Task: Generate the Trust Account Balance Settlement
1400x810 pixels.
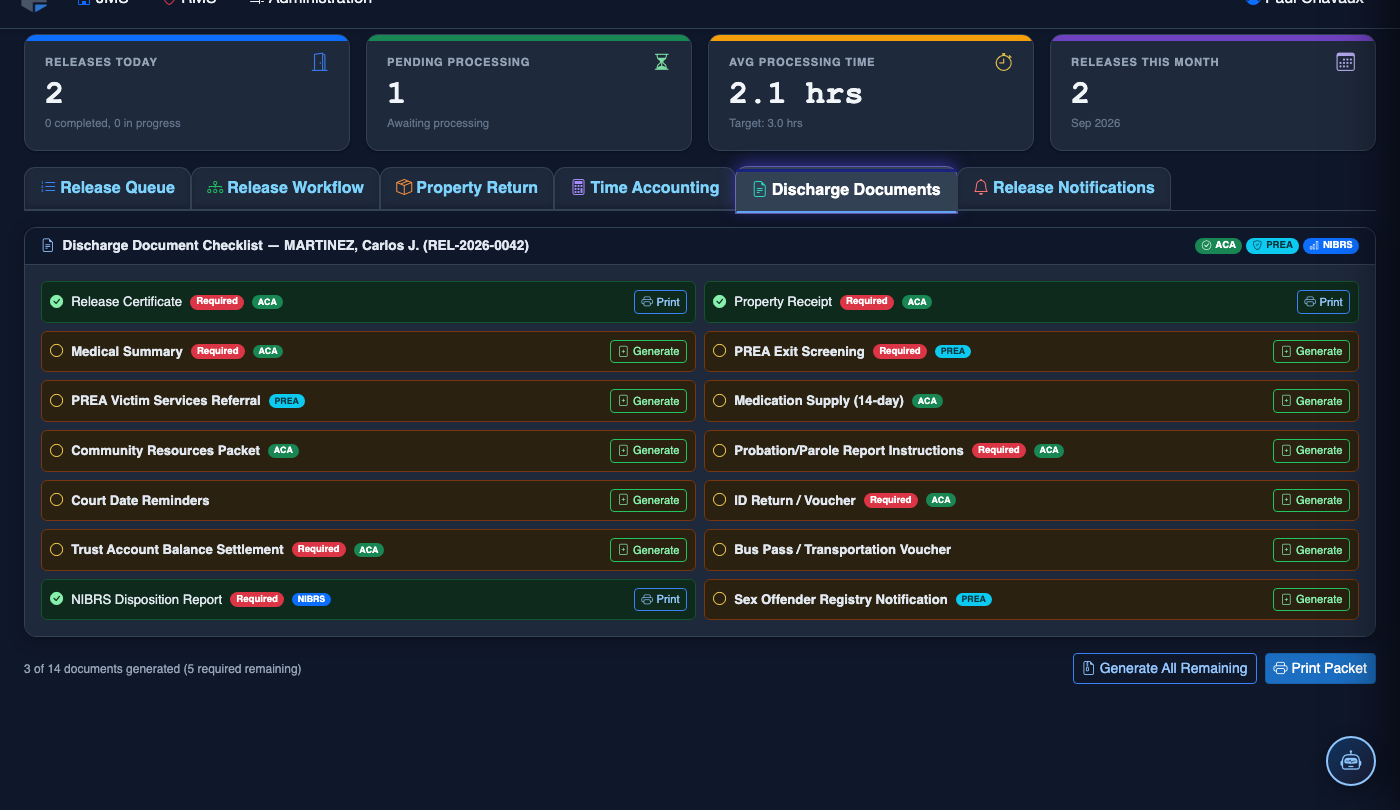Action: (x=649, y=550)
